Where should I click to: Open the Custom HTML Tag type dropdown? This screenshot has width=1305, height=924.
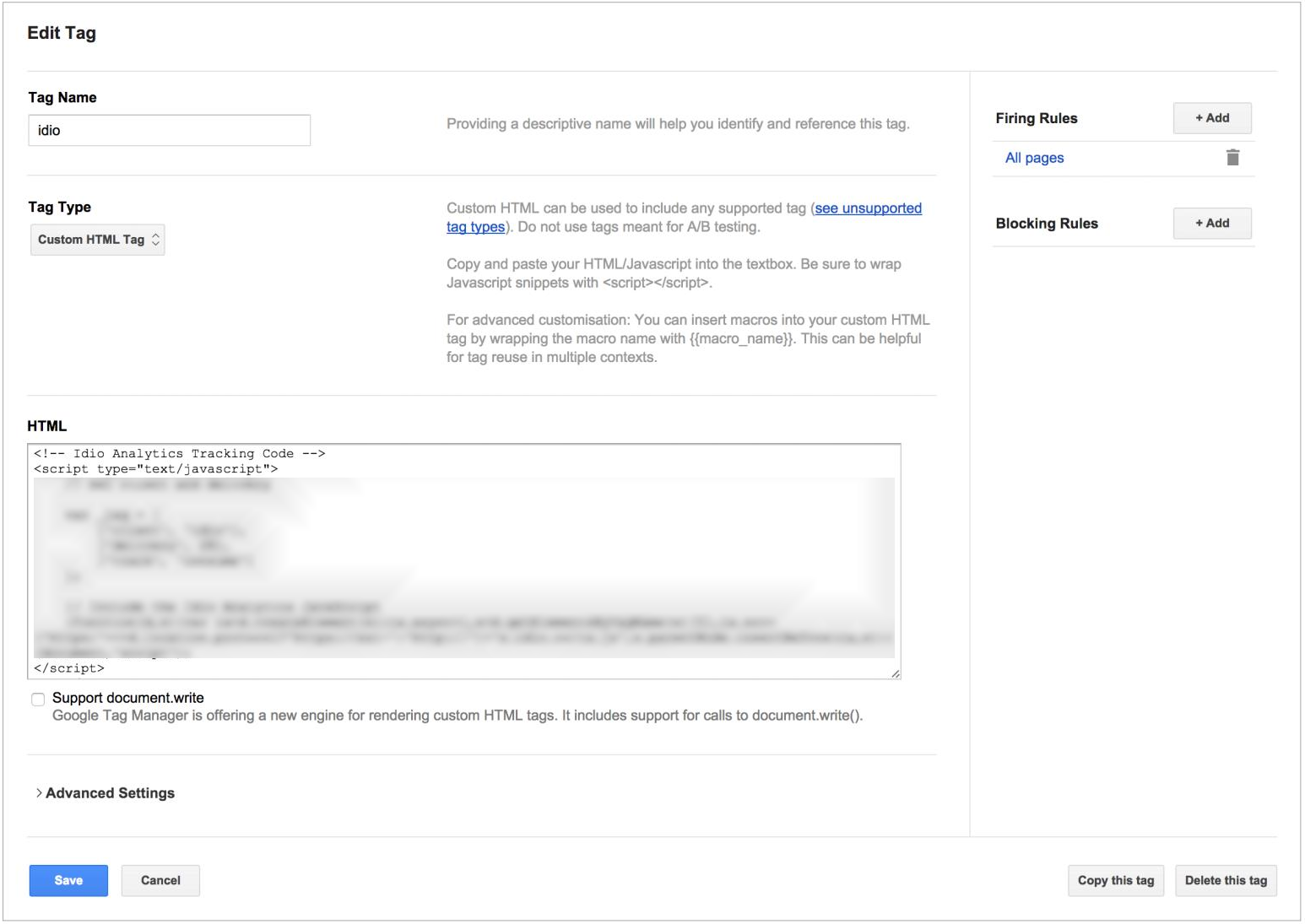(98, 240)
